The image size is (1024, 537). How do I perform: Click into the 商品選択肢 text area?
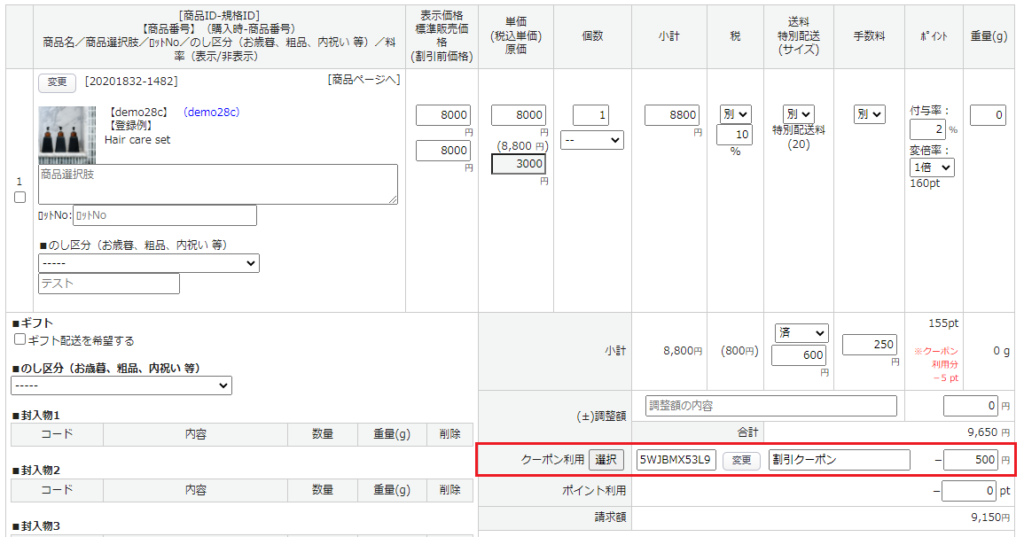217,184
